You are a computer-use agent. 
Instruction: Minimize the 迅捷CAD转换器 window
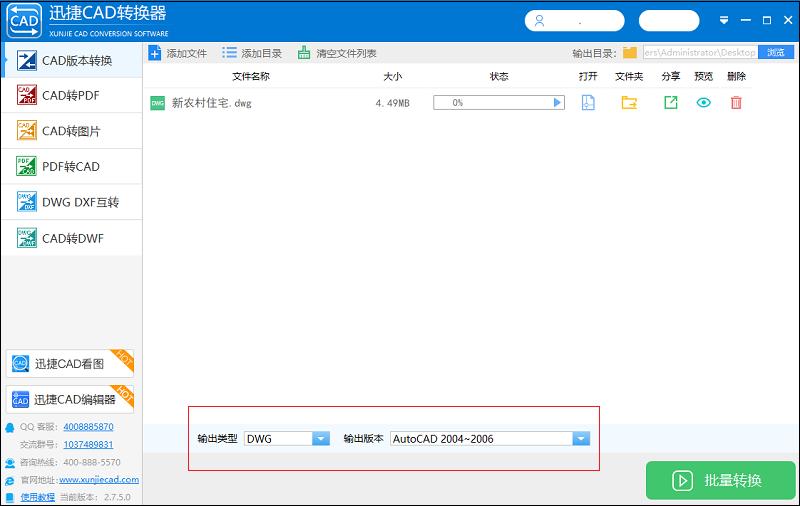tap(746, 20)
